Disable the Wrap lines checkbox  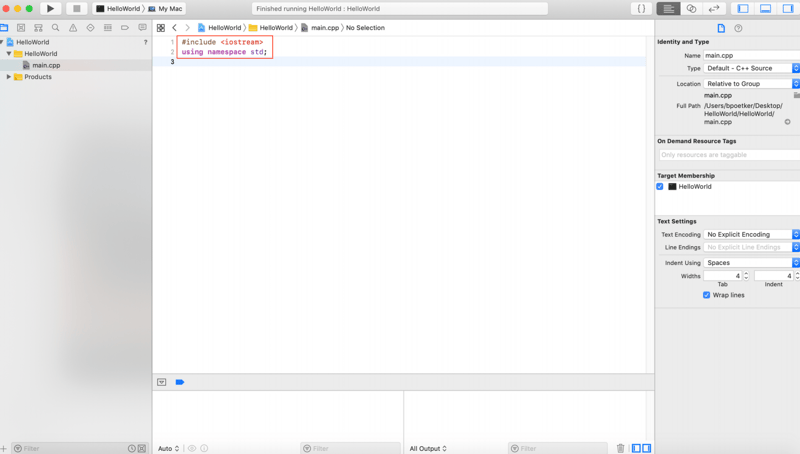[707, 295]
